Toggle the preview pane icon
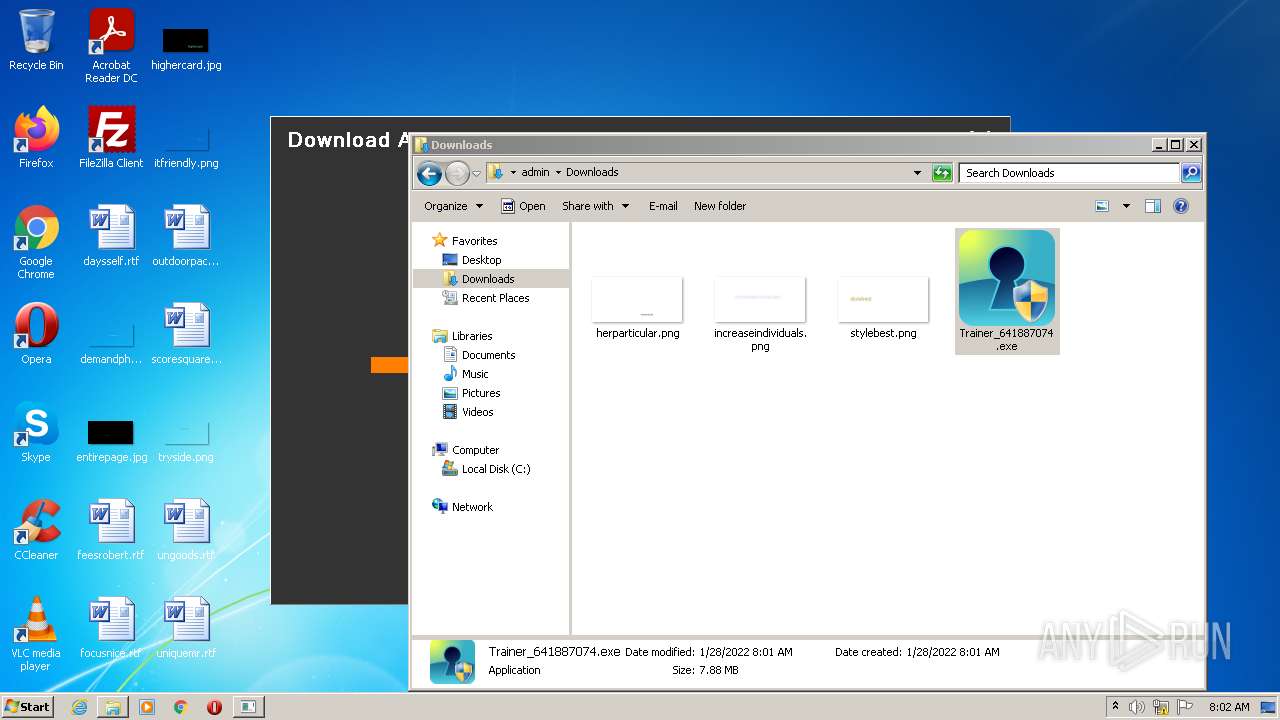 pos(1153,206)
